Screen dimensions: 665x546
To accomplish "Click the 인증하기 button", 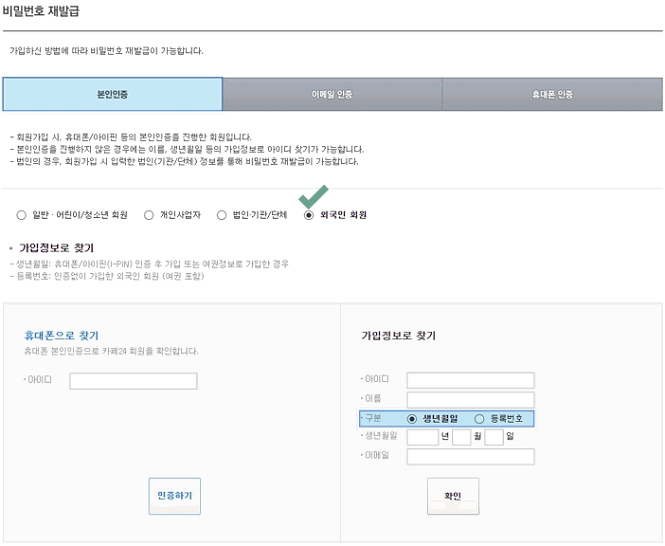I will (175, 496).
